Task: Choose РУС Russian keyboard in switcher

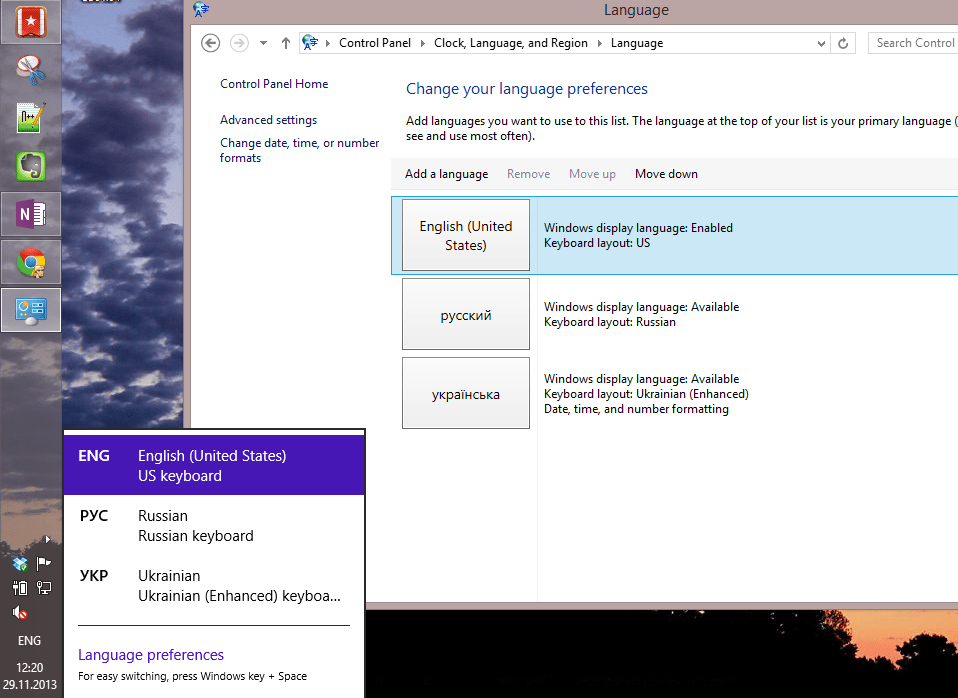Action: (214, 526)
